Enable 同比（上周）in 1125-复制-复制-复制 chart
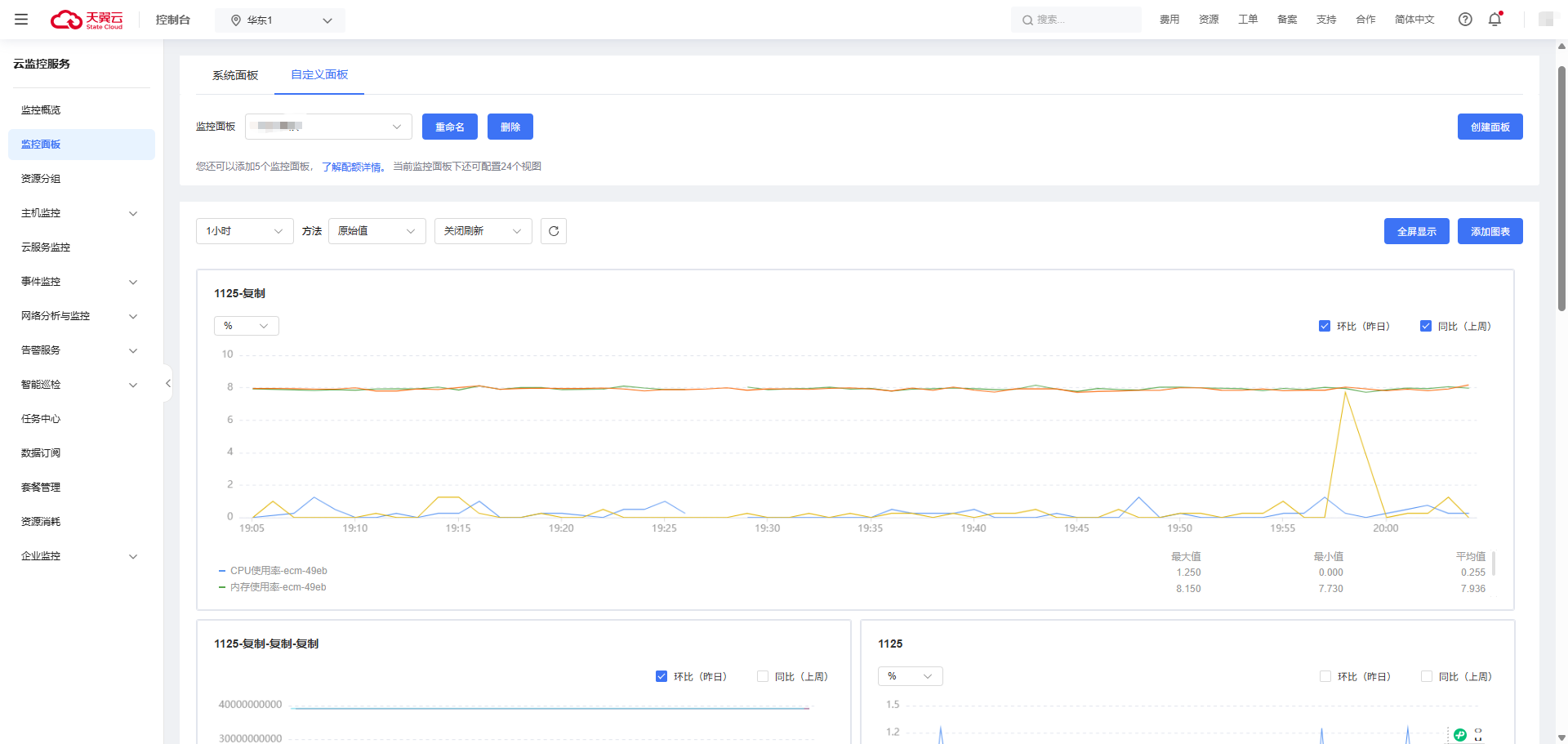1568x744 pixels. click(763, 676)
